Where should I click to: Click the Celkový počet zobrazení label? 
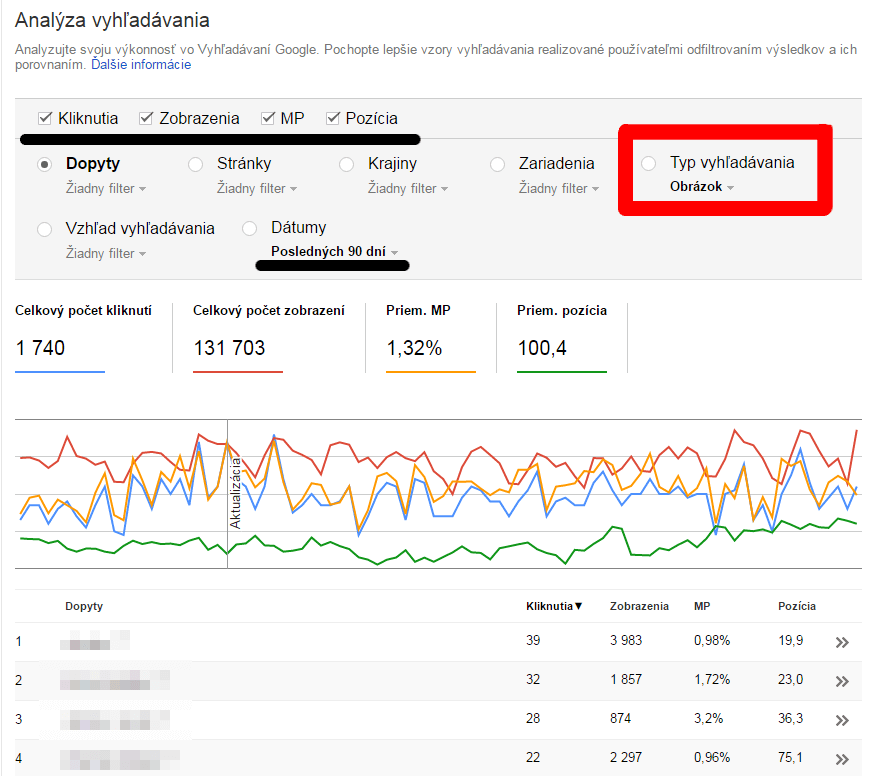(x=269, y=310)
